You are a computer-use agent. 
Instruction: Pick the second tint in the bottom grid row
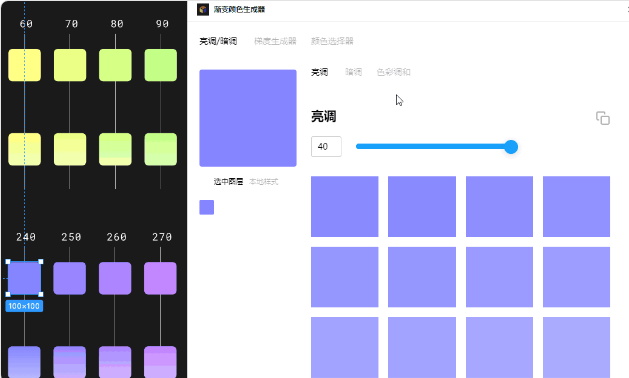pyautogui.click(x=422, y=348)
